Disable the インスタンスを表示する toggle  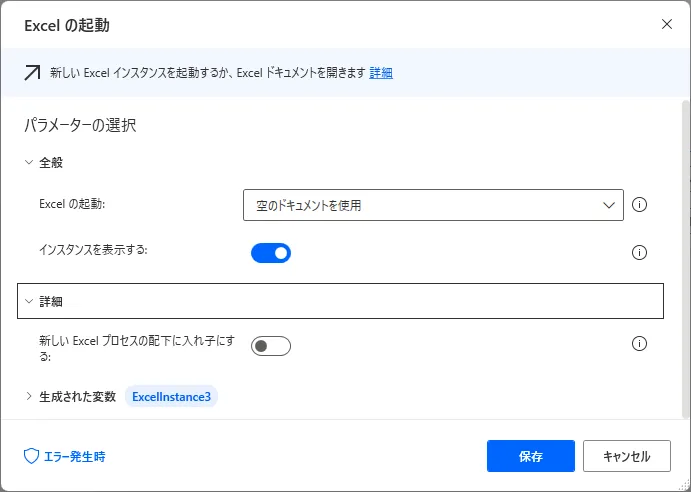(270, 253)
